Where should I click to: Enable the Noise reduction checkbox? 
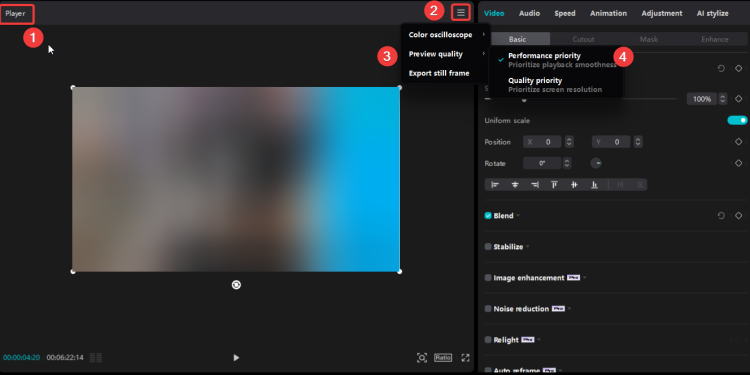488,309
